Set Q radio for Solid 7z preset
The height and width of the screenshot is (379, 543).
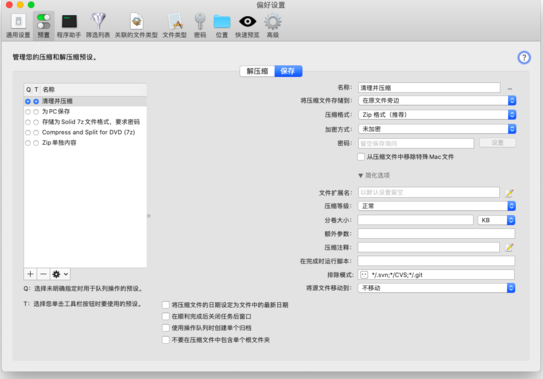(x=28, y=122)
